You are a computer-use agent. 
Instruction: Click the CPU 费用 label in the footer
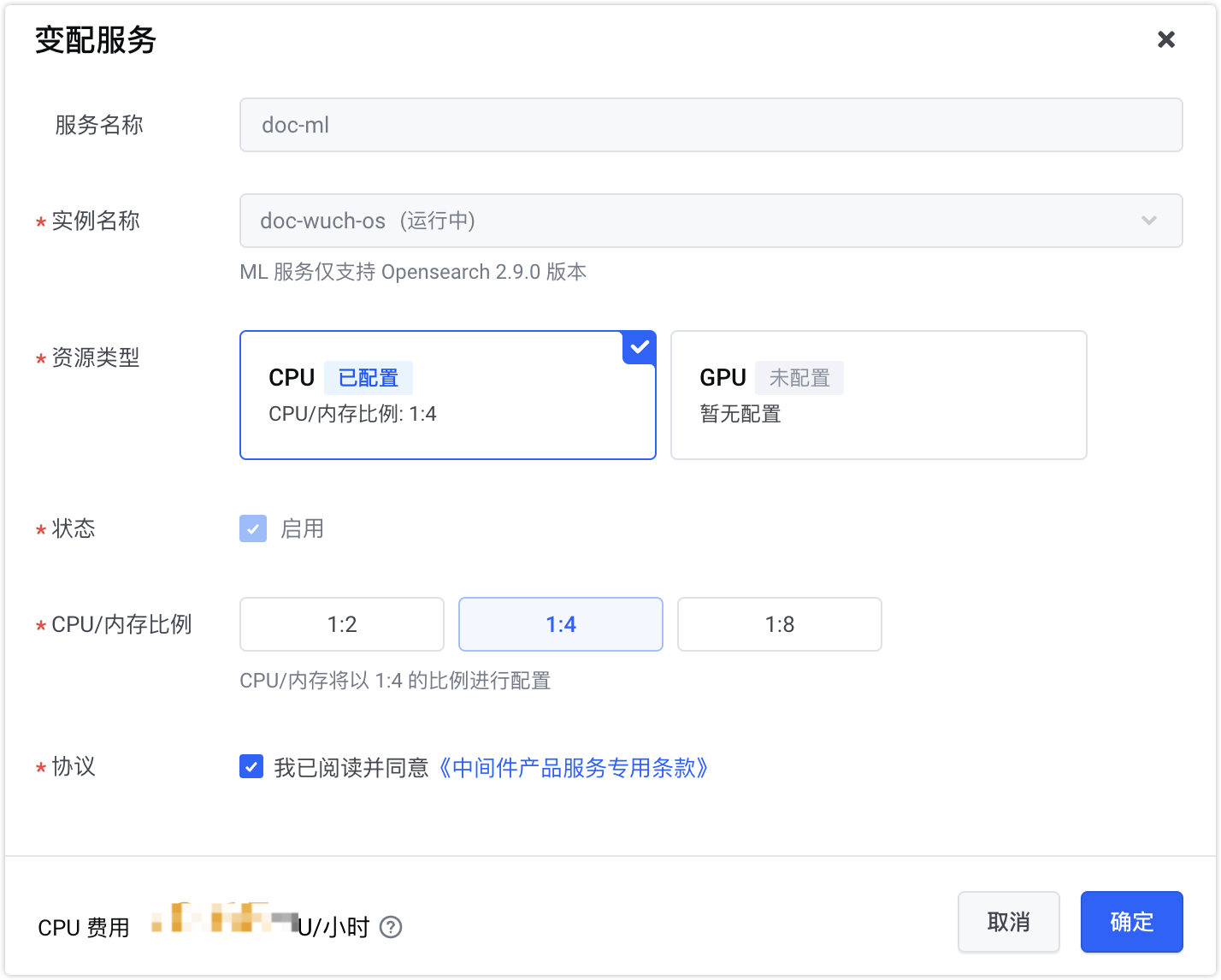point(84,927)
